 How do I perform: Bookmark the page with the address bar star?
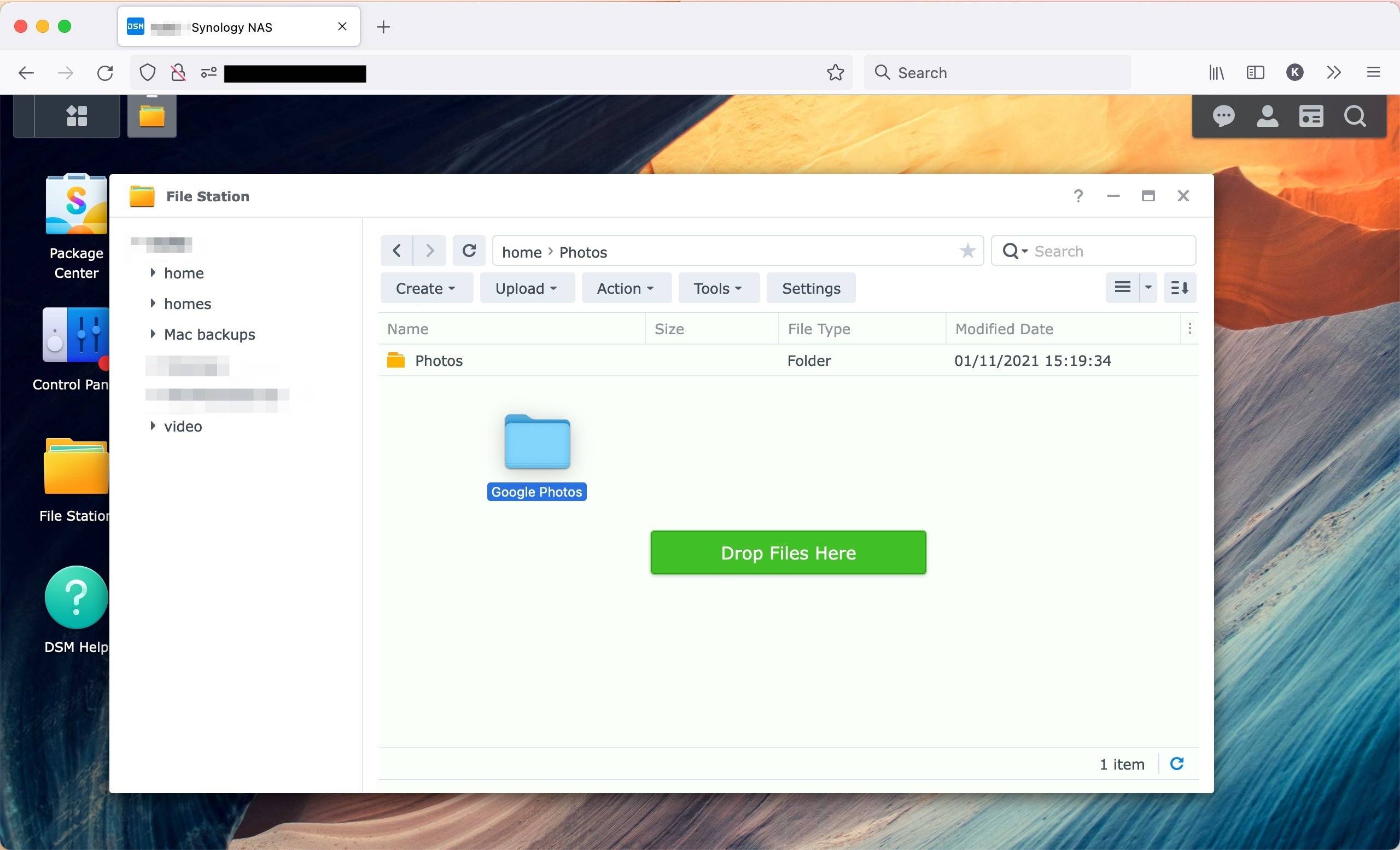point(835,73)
